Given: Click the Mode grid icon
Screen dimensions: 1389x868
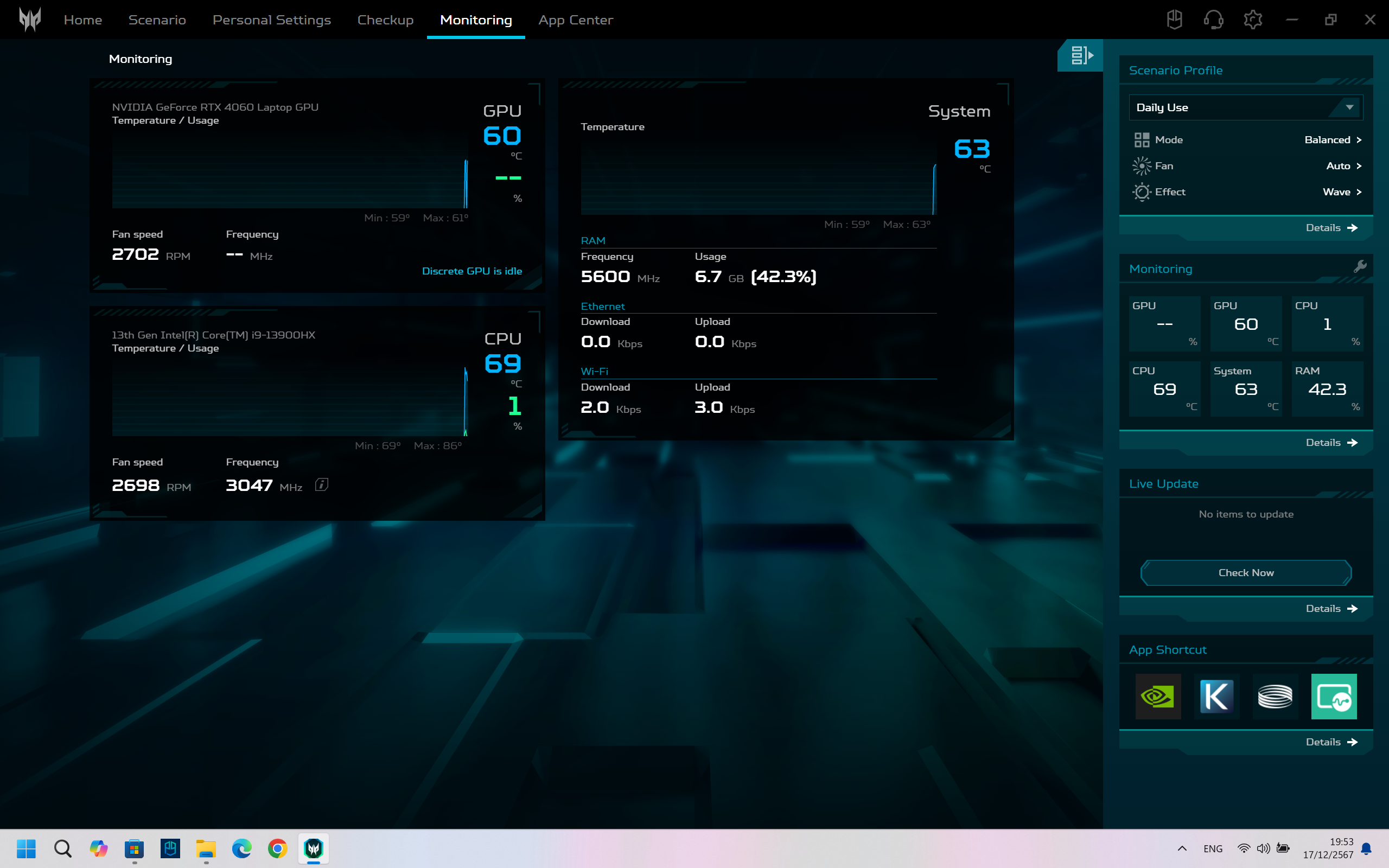Looking at the screenshot, I should coord(1142,139).
